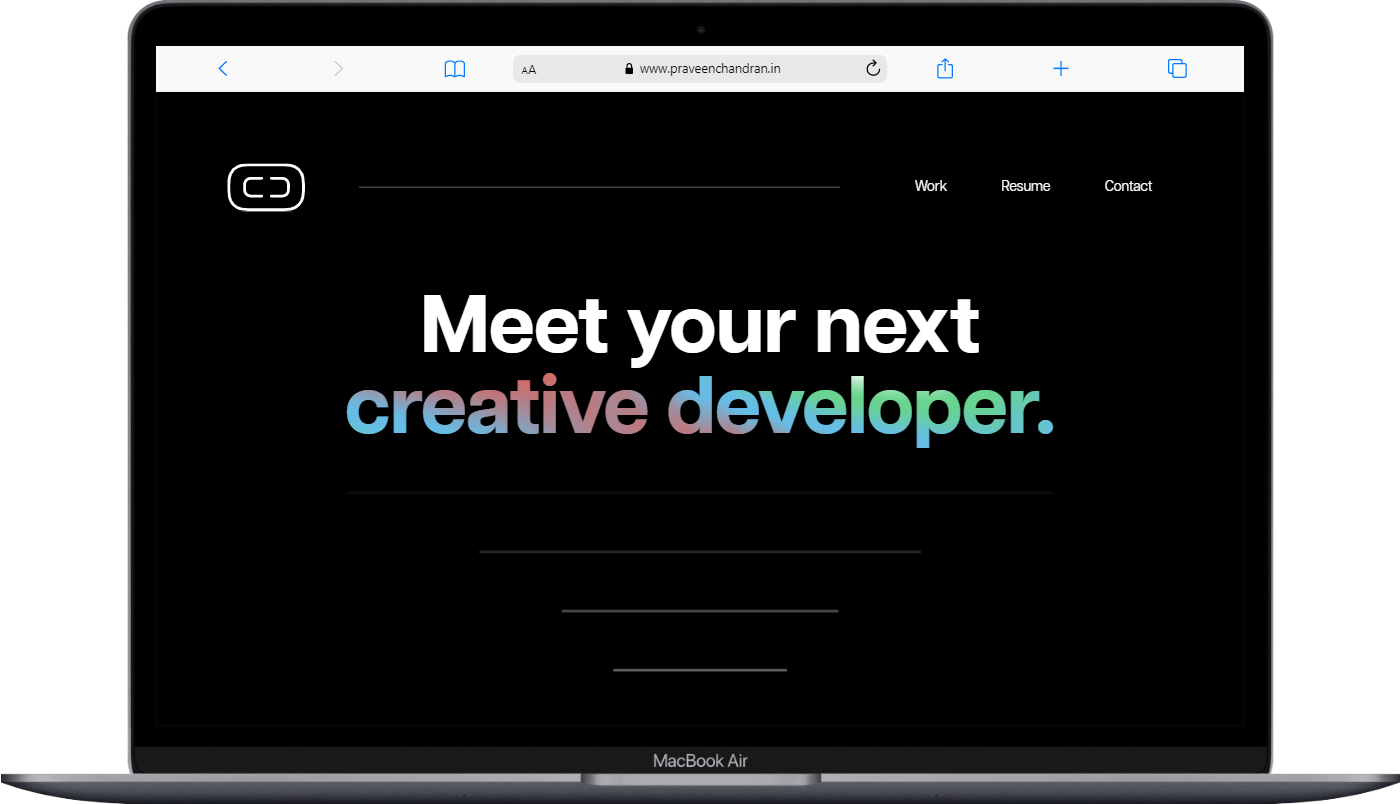1400x804 pixels.
Task: Click the rounded CD site logo
Action: (266, 187)
